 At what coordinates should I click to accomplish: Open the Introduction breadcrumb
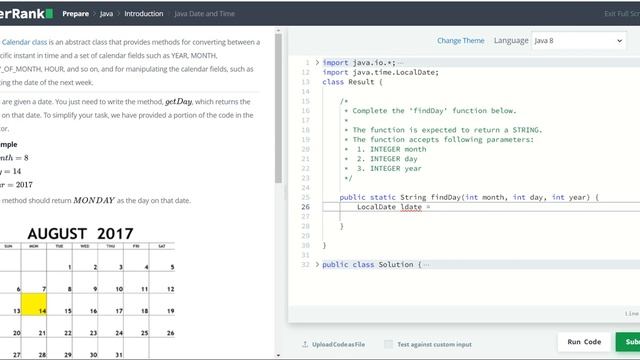tap(144, 13)
